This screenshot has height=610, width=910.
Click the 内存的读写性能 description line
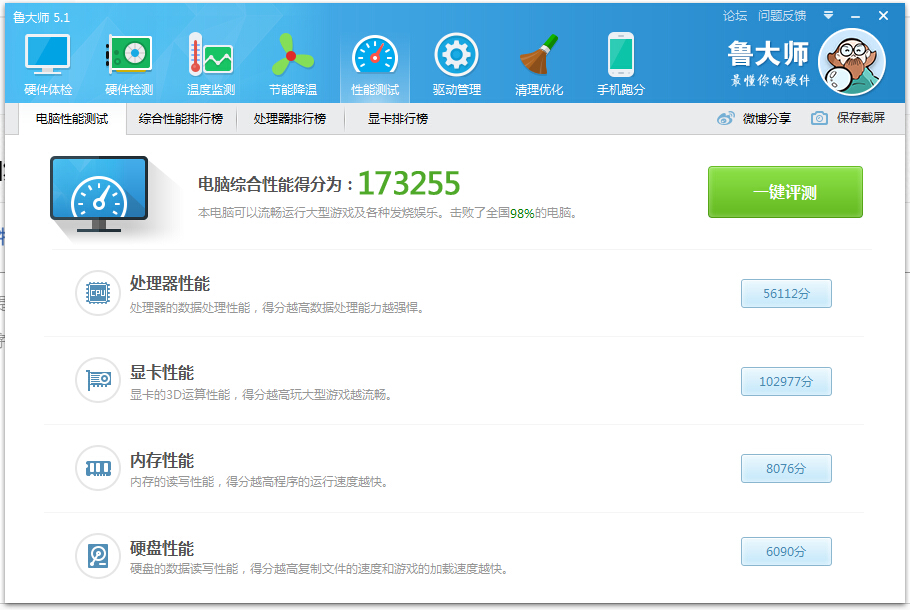[x=259, y=482]
